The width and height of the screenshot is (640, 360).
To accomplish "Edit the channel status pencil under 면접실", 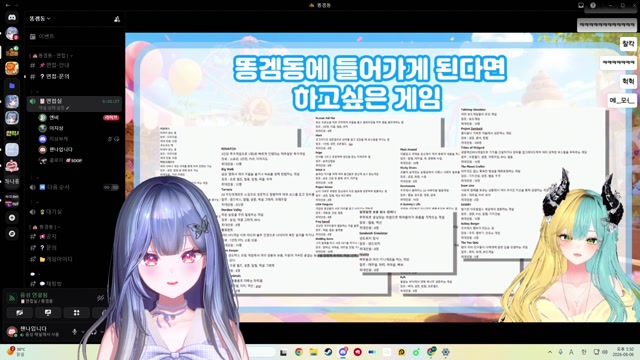I will [x=68, y=108].
